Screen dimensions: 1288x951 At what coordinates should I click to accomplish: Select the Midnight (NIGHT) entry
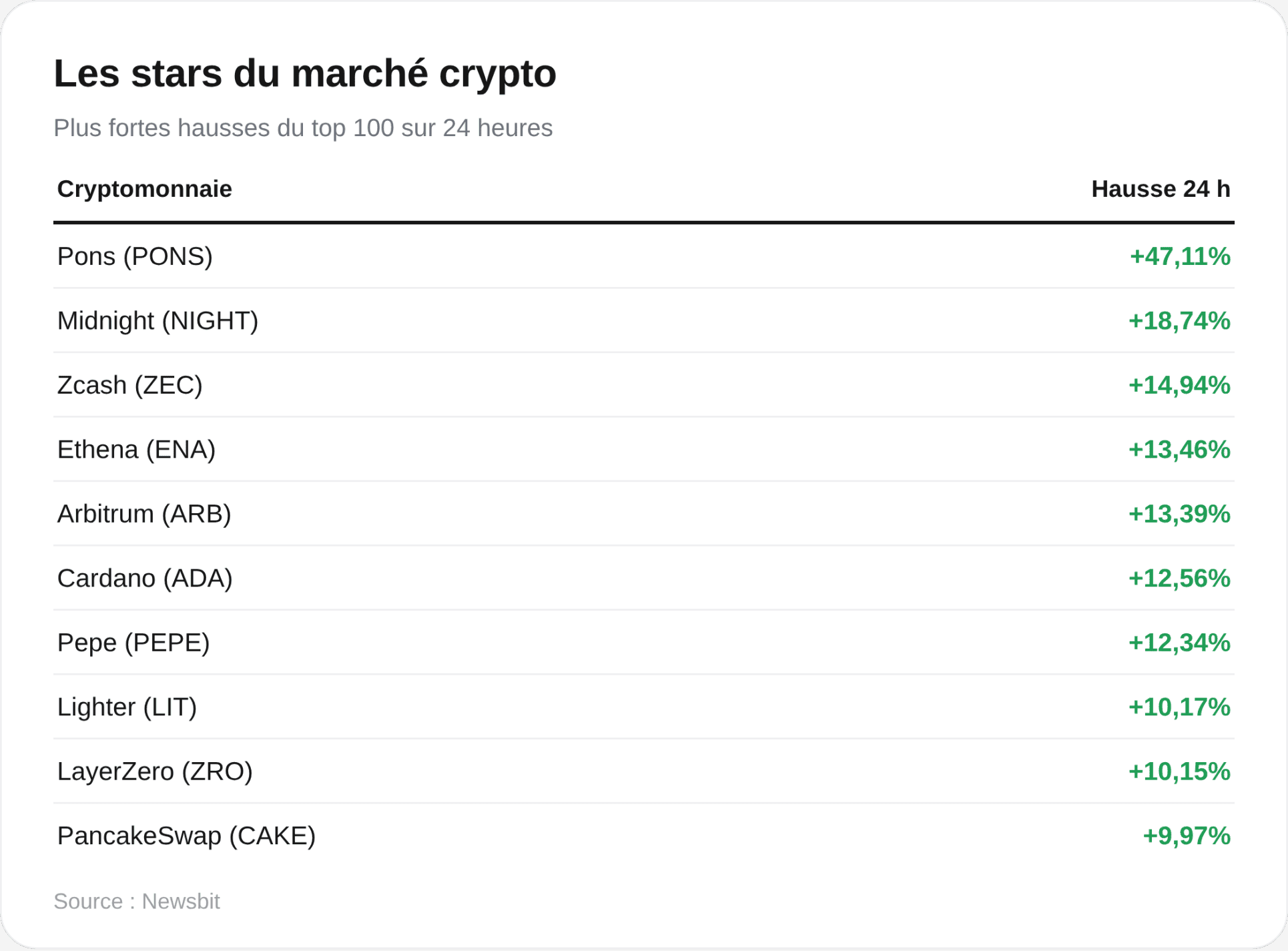(157, 321)
